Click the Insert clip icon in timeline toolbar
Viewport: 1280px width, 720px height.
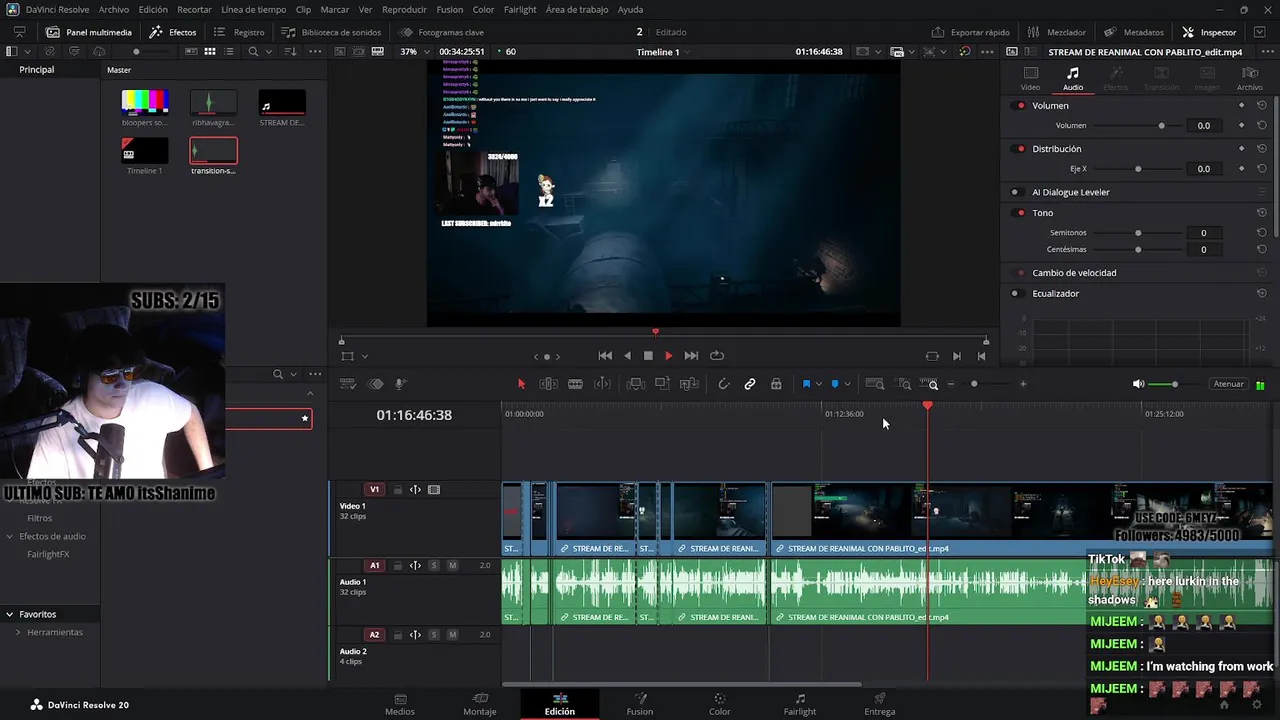[x=635, y=384]
